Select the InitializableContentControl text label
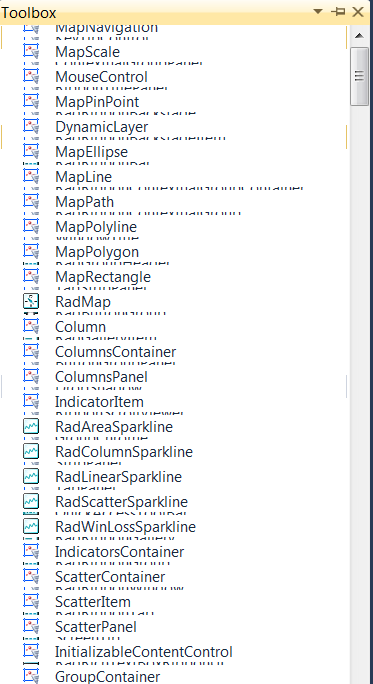The image size is (373, 684). pyautogui.click(x=144, y=652)
